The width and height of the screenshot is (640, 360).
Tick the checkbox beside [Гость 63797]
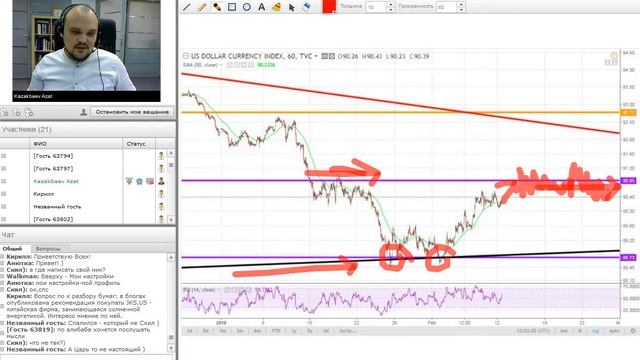pyautogui.click(x=4, y=169)
